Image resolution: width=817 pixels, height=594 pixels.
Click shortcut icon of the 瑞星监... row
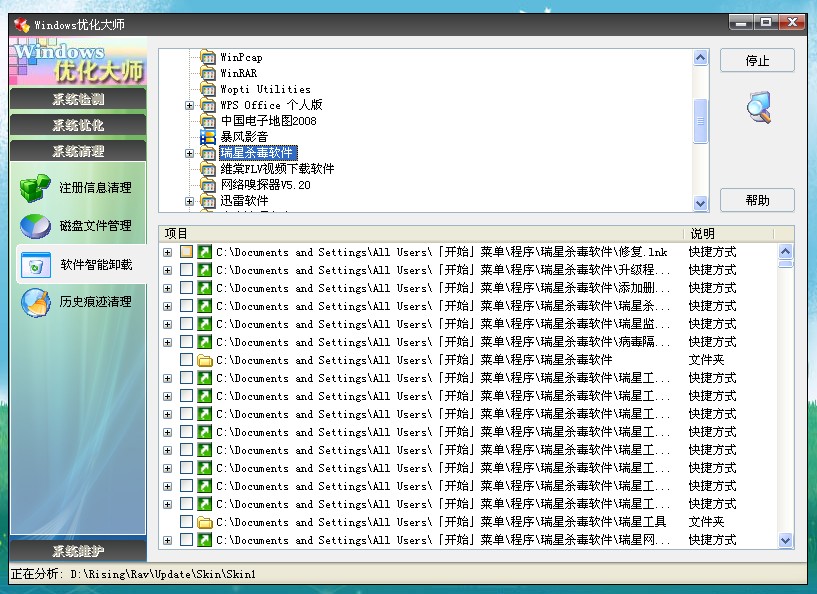(204, 324)
